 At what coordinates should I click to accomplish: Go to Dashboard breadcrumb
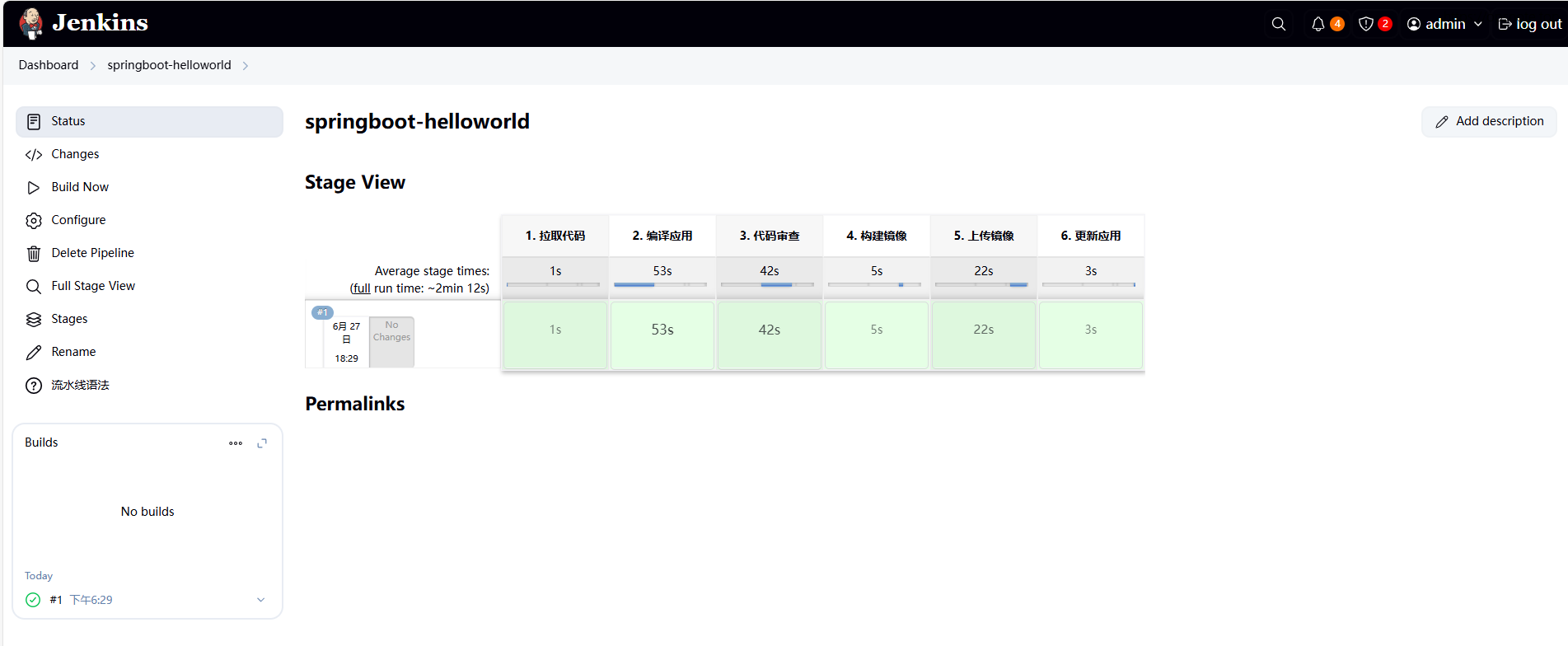[x=49, y=65]
